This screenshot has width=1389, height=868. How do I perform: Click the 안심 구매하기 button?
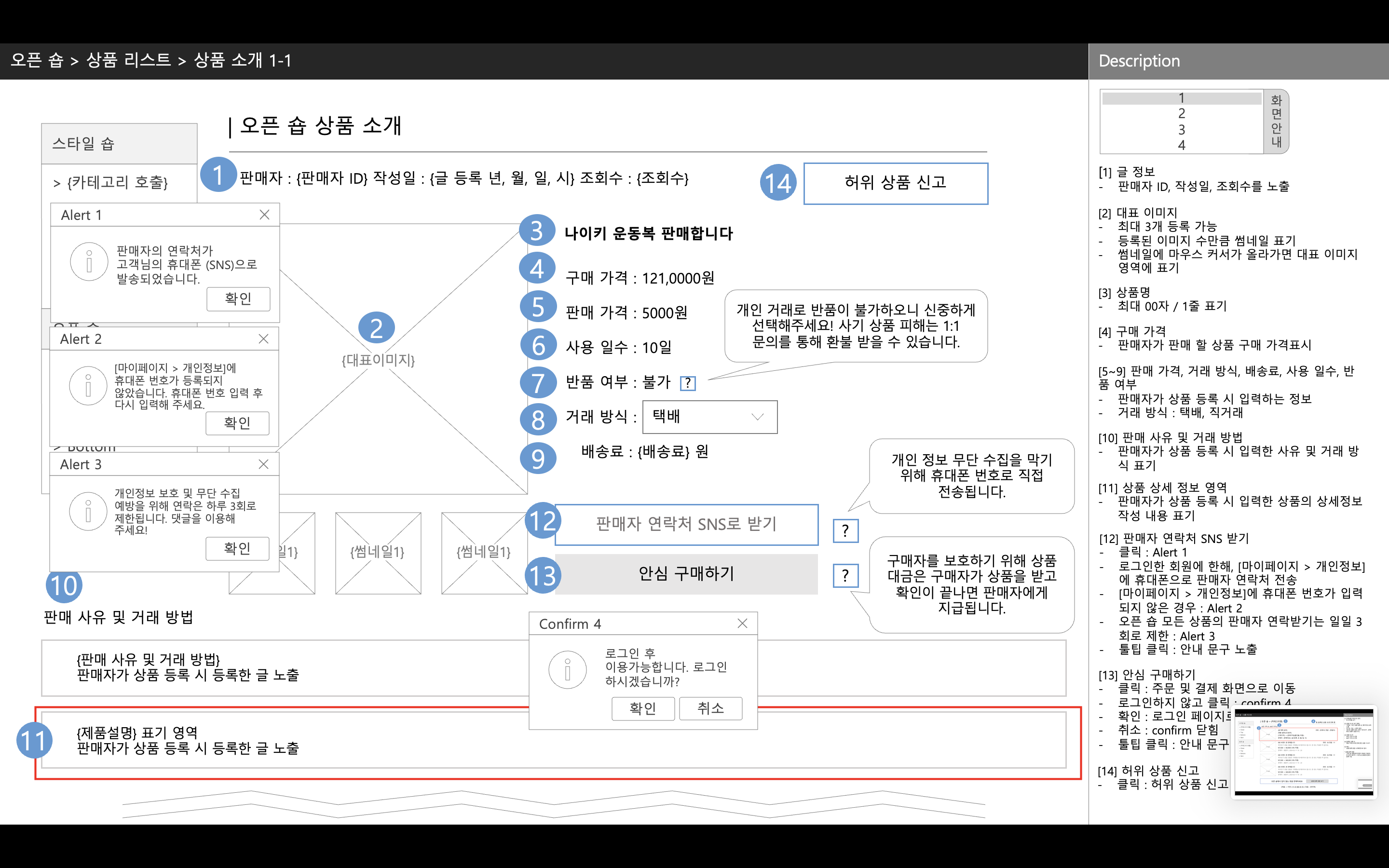(x=686, y=574)
